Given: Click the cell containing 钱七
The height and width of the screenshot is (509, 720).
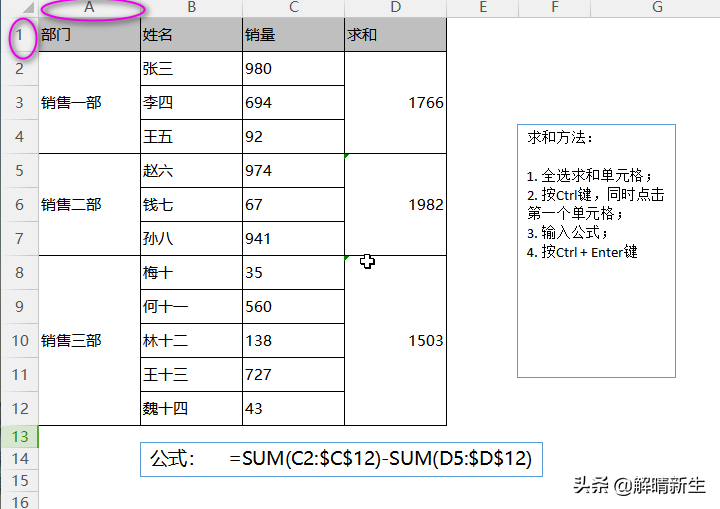Looking at the screenshot, I should (x=191, y=204).
